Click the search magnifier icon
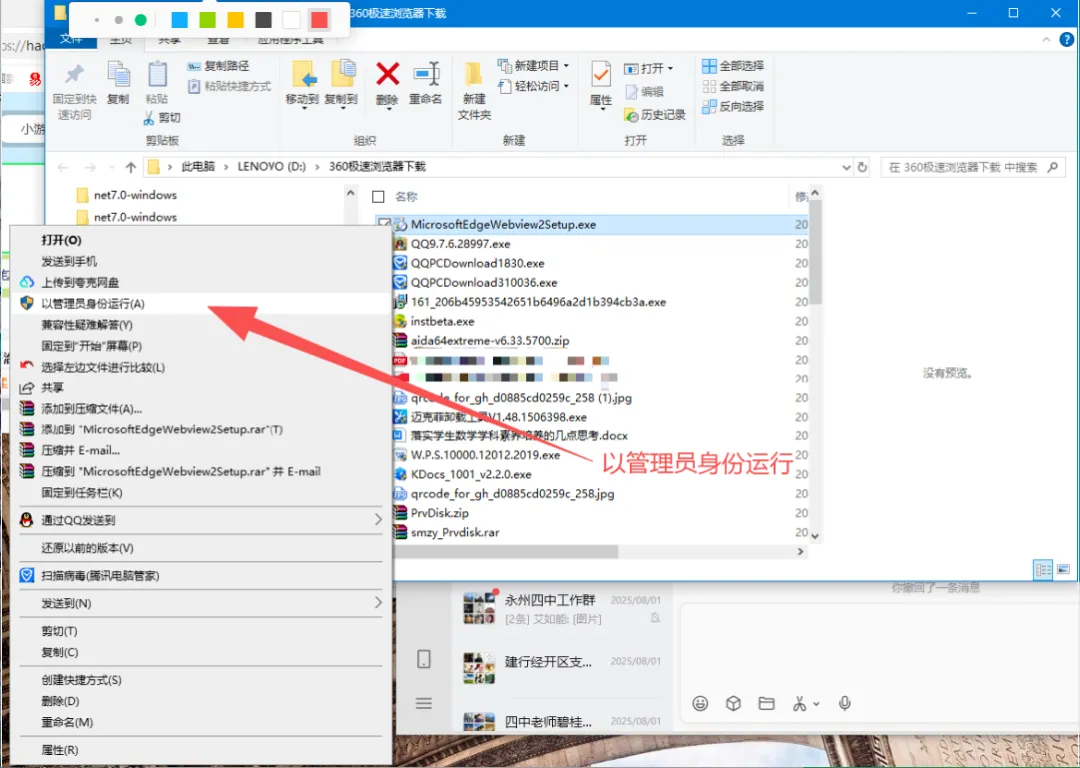1080x768 pixels. click(x=1052, y=167)
